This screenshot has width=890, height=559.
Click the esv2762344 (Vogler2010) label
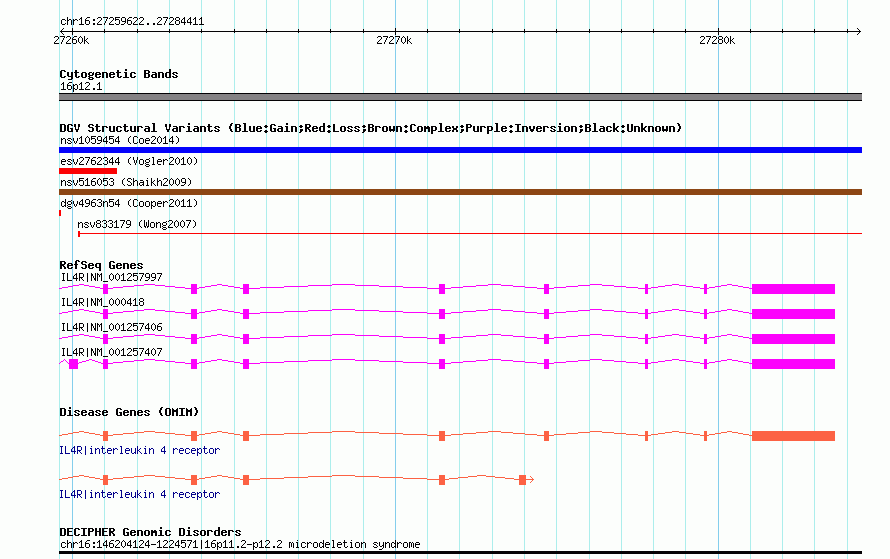click(129, 161)
